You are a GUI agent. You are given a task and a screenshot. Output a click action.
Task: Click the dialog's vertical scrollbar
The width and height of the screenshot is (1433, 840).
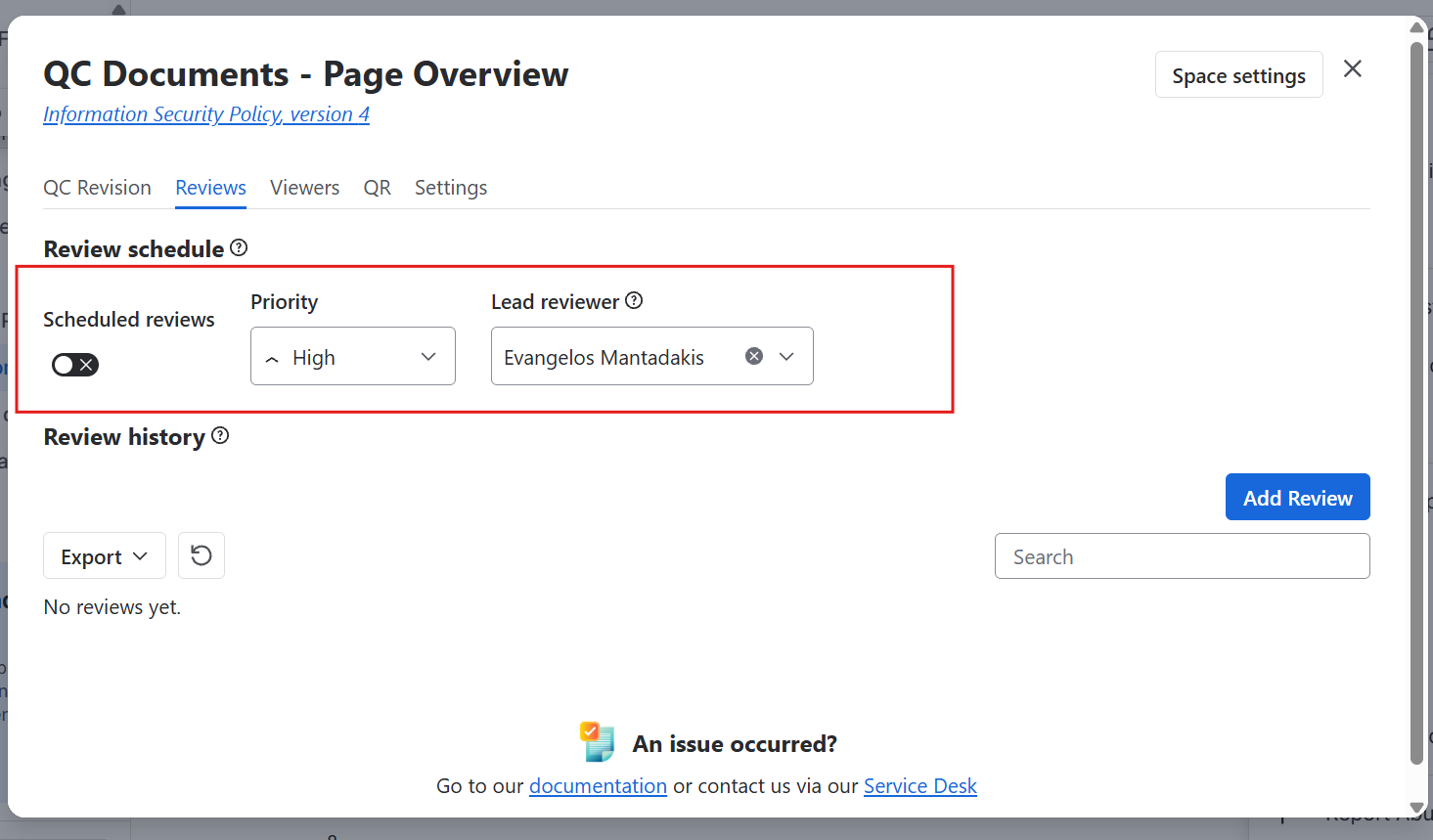click(x=1416, y=401)
